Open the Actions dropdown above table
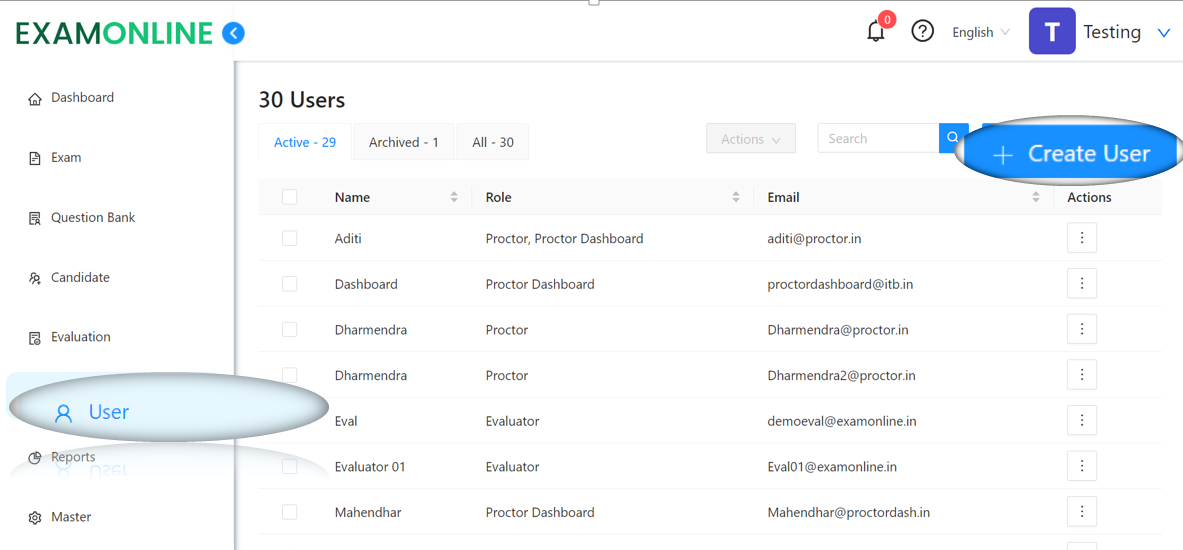This screenshot has width=1183, height=550. coord(751,139)
